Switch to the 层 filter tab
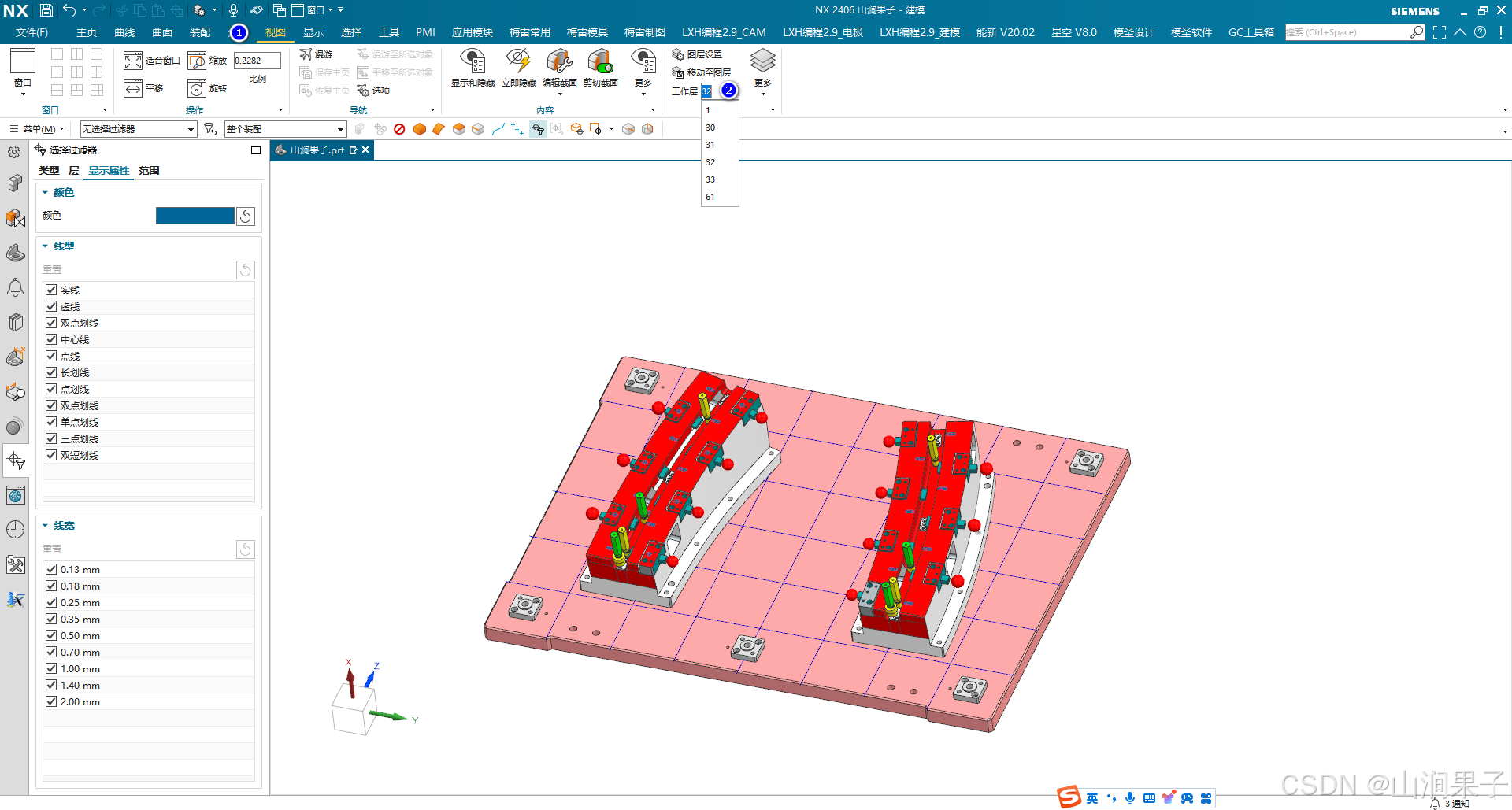 pyautogui.click(x=74, y=171)
